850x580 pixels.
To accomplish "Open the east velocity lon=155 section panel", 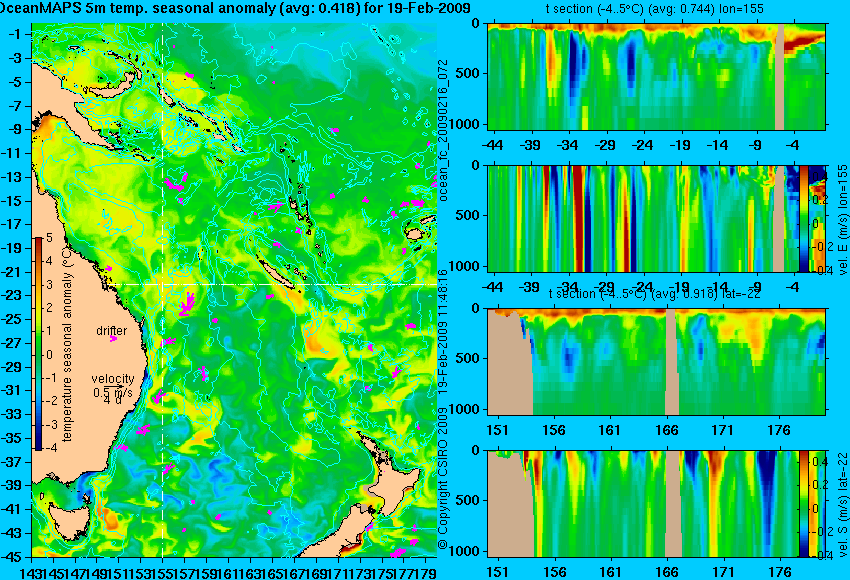I will 656,218.
